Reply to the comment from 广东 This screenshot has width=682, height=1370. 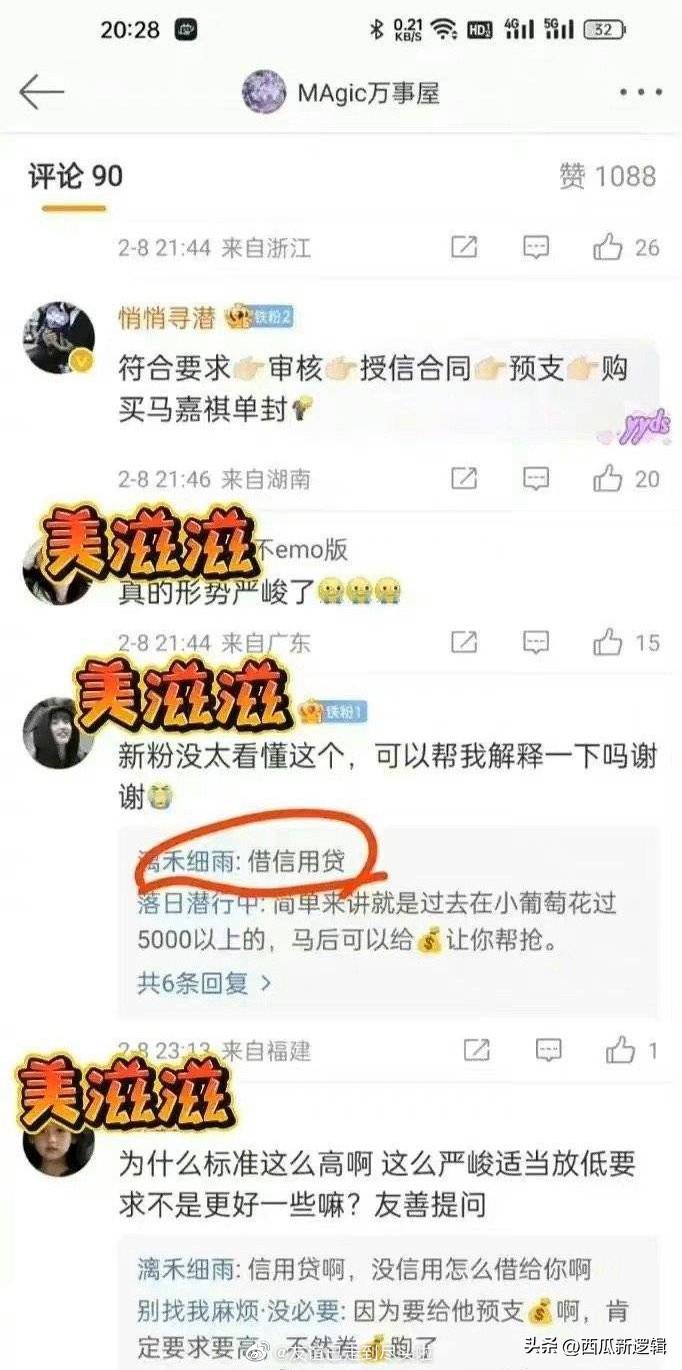pos(536,641)
